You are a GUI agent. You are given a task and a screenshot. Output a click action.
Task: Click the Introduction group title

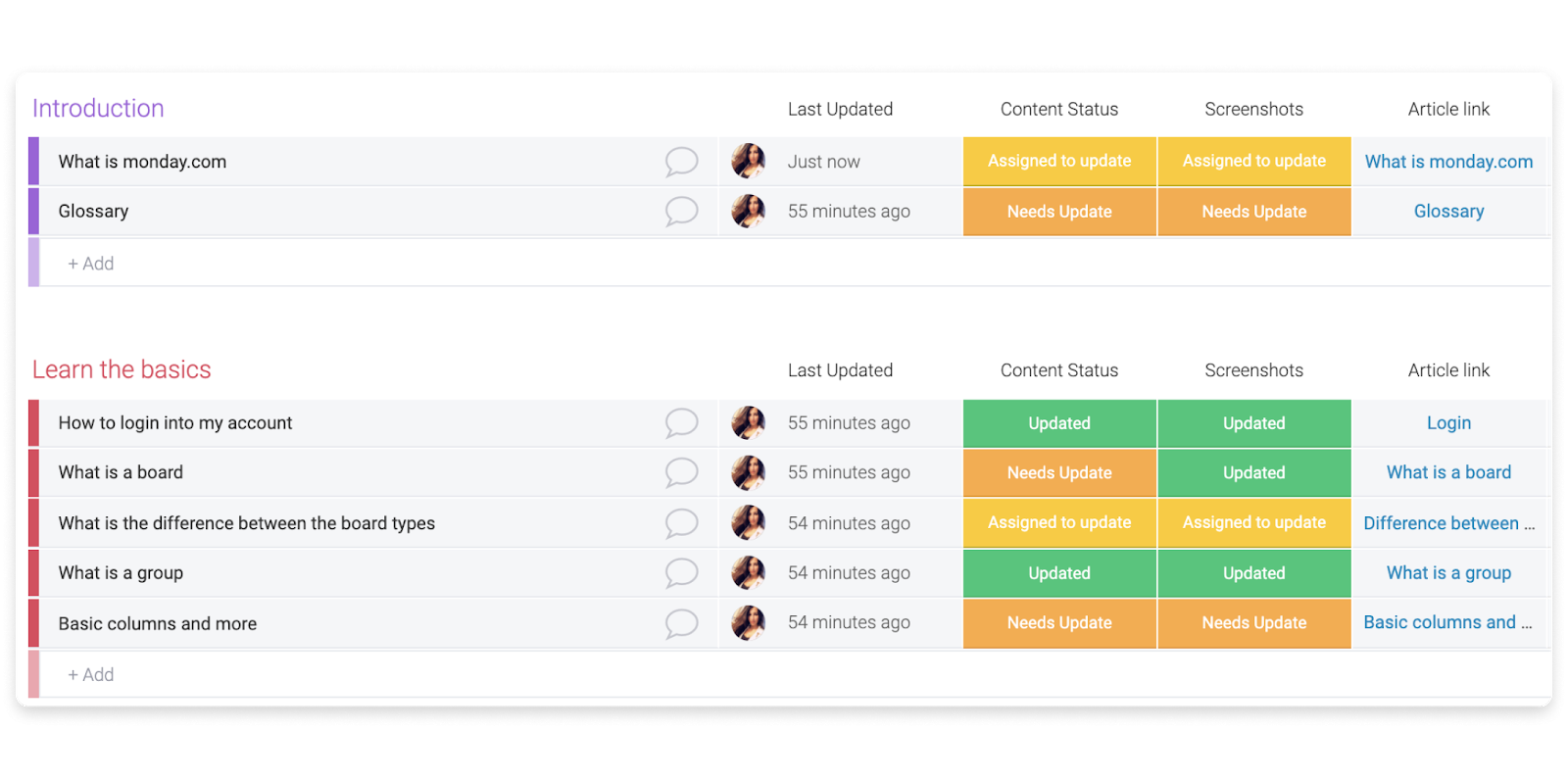(x=97, y=108)
